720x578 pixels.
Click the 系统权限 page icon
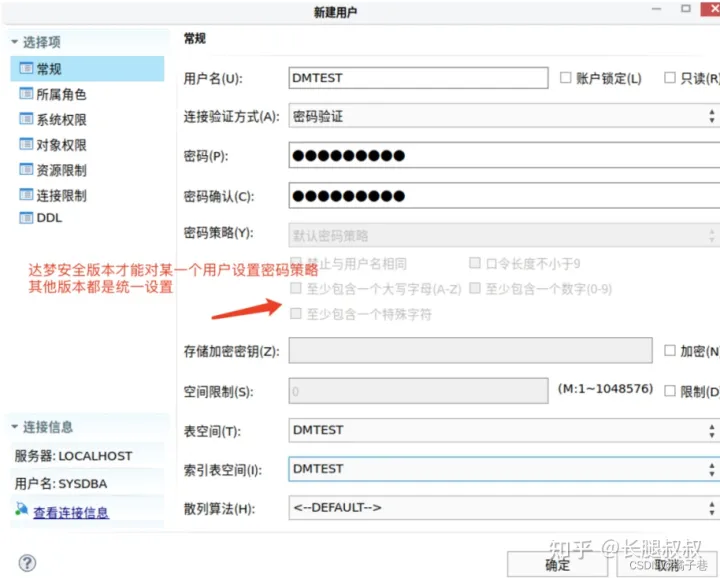(26, 119)
